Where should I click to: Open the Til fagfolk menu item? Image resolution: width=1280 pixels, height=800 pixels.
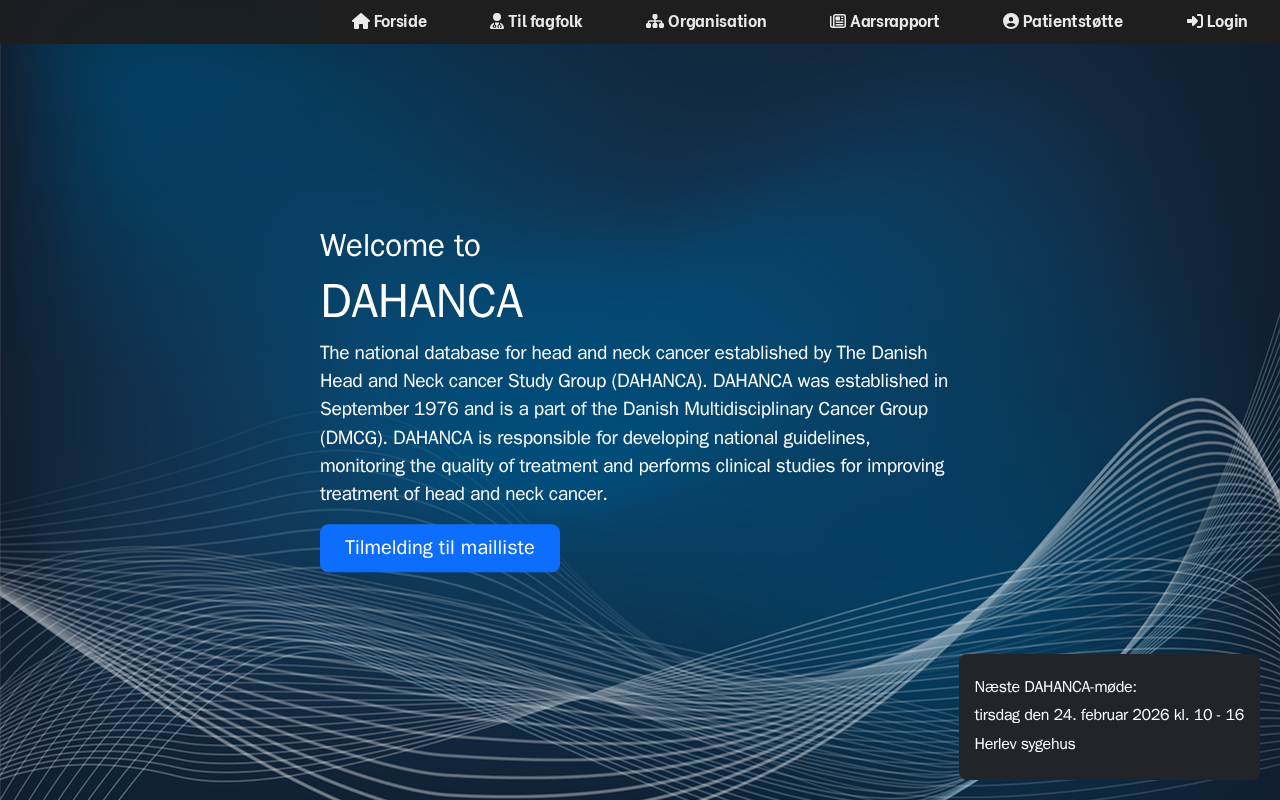click(x=536, y=22)
